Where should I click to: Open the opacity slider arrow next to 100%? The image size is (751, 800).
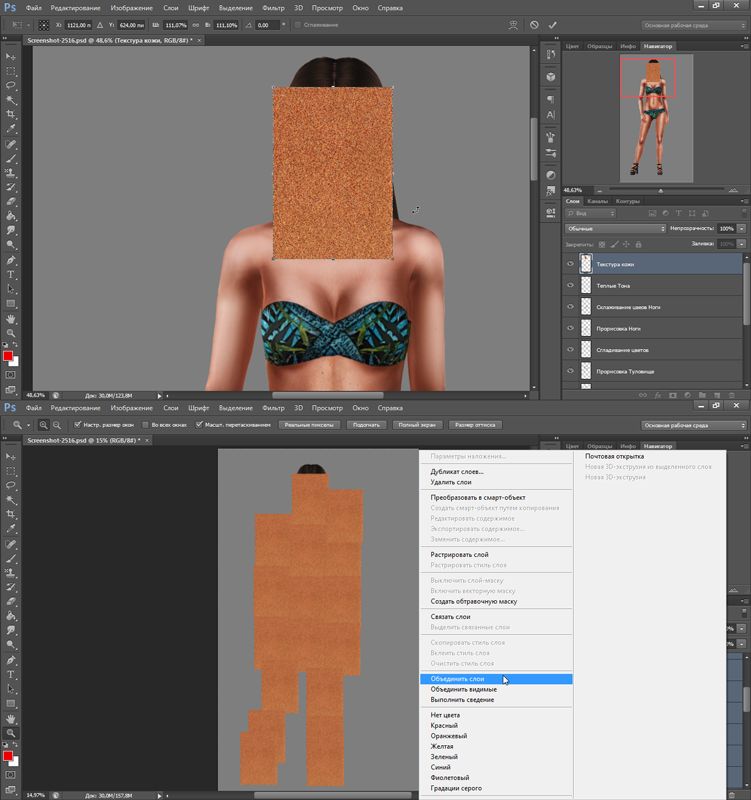click(741, 229)
